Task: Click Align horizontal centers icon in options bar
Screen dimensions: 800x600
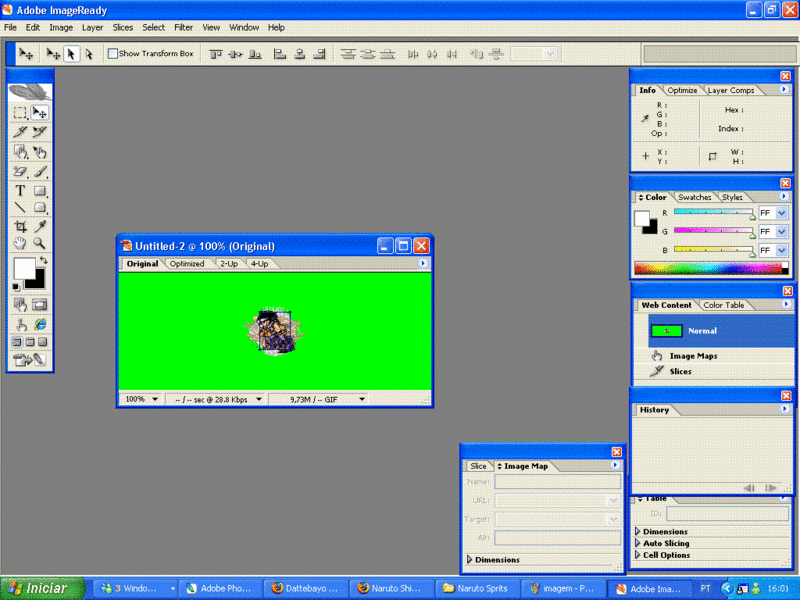Action: [300, 54]
